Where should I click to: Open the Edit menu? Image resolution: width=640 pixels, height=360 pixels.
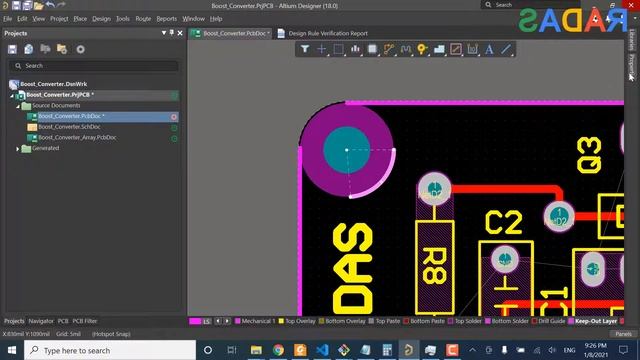tap(22, 19)
